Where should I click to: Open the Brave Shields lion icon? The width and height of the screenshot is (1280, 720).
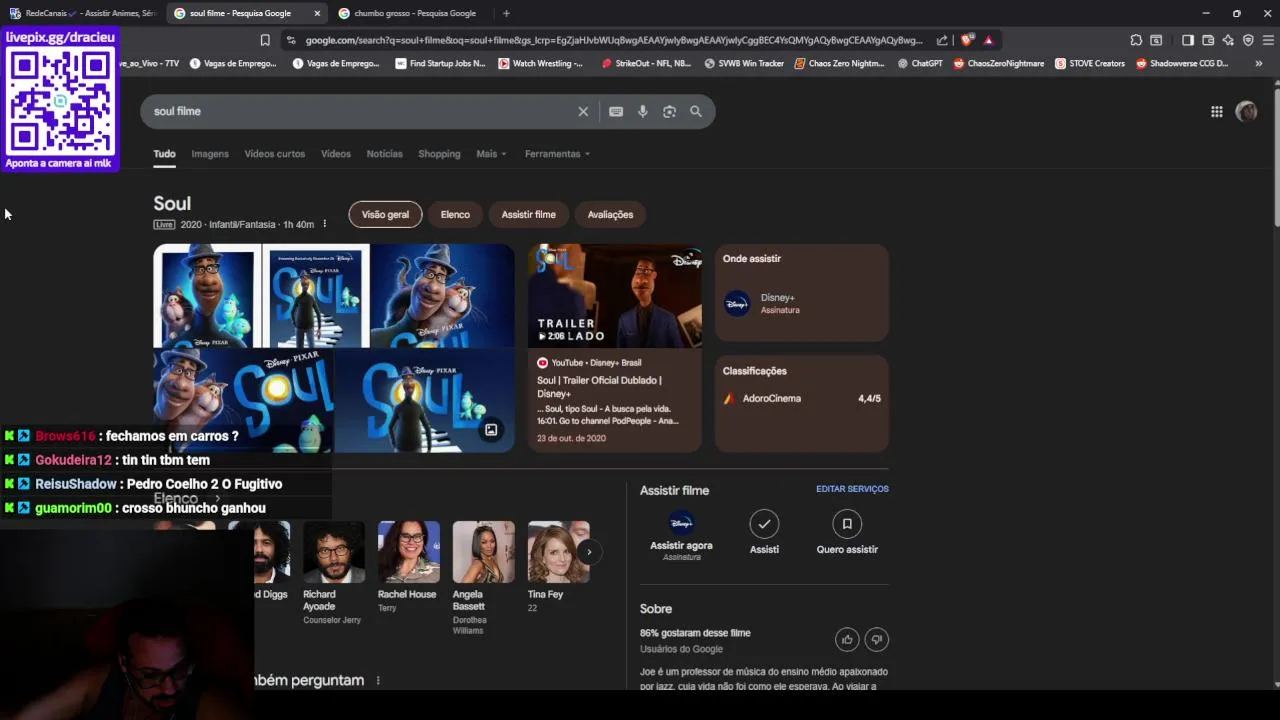(x=967, y=40)
